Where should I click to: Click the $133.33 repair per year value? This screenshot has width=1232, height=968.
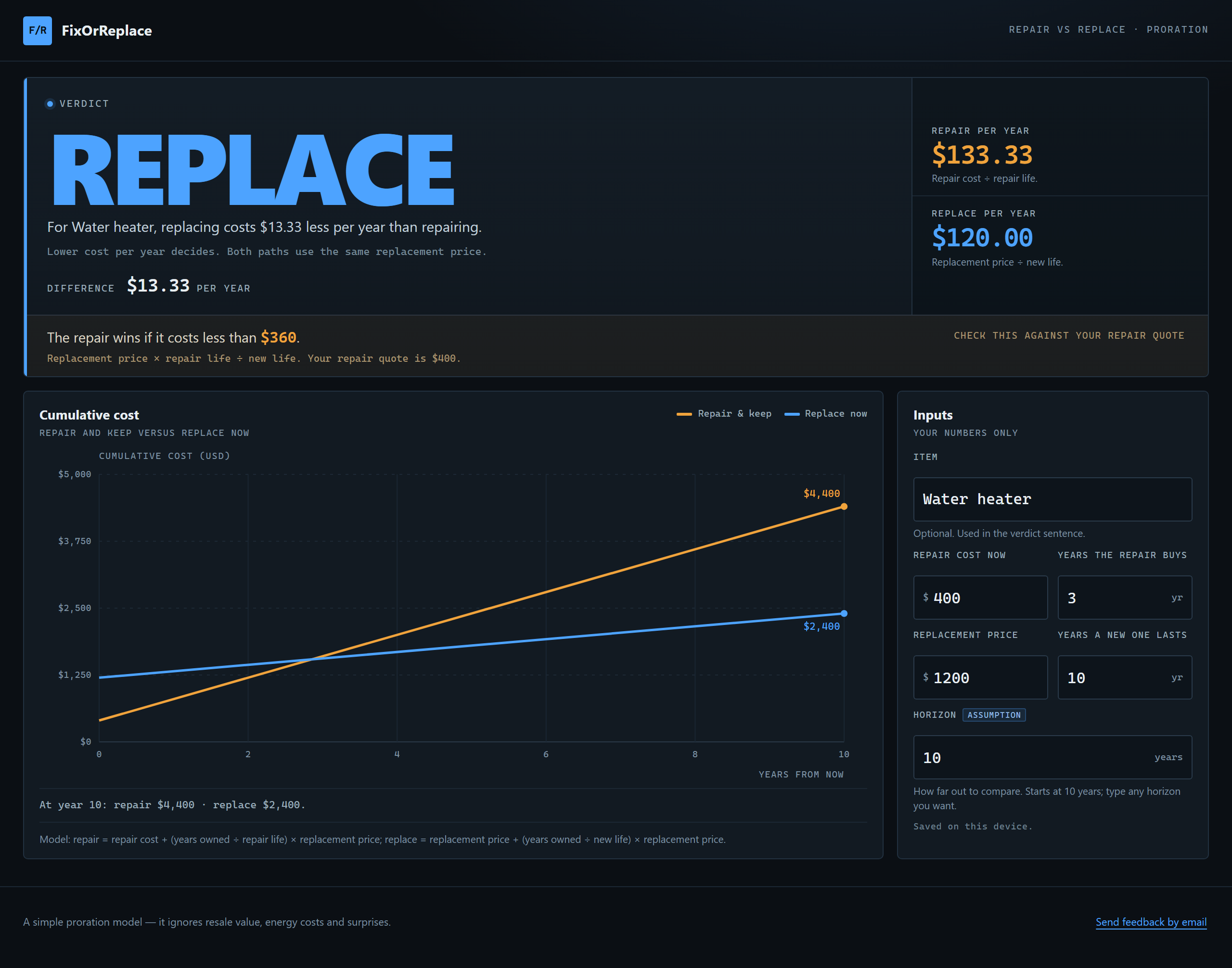(x=982, y=155)
